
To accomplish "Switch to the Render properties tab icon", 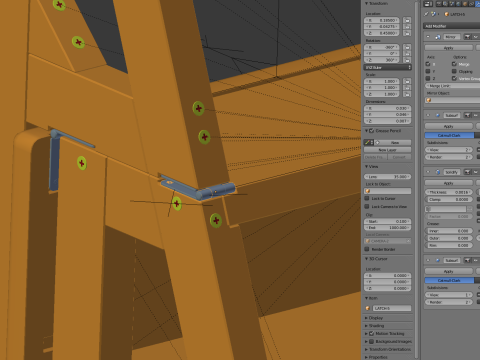I will 440,4.
